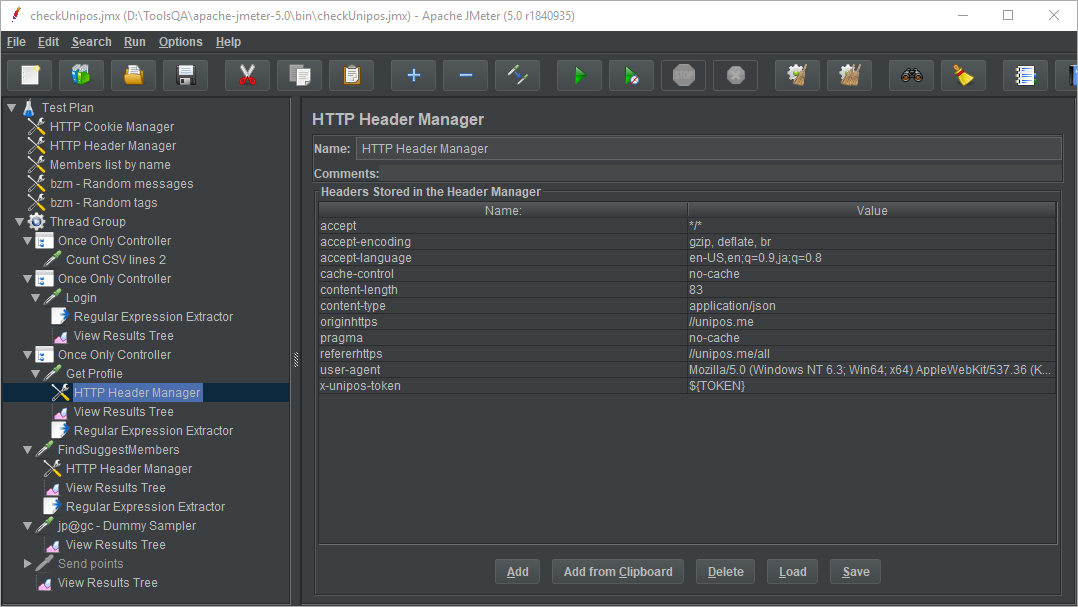The height and width of the screenshot is (607, 1078).
Task: Click the Collapse minus icon in toolbar
Action: point(465,75)
